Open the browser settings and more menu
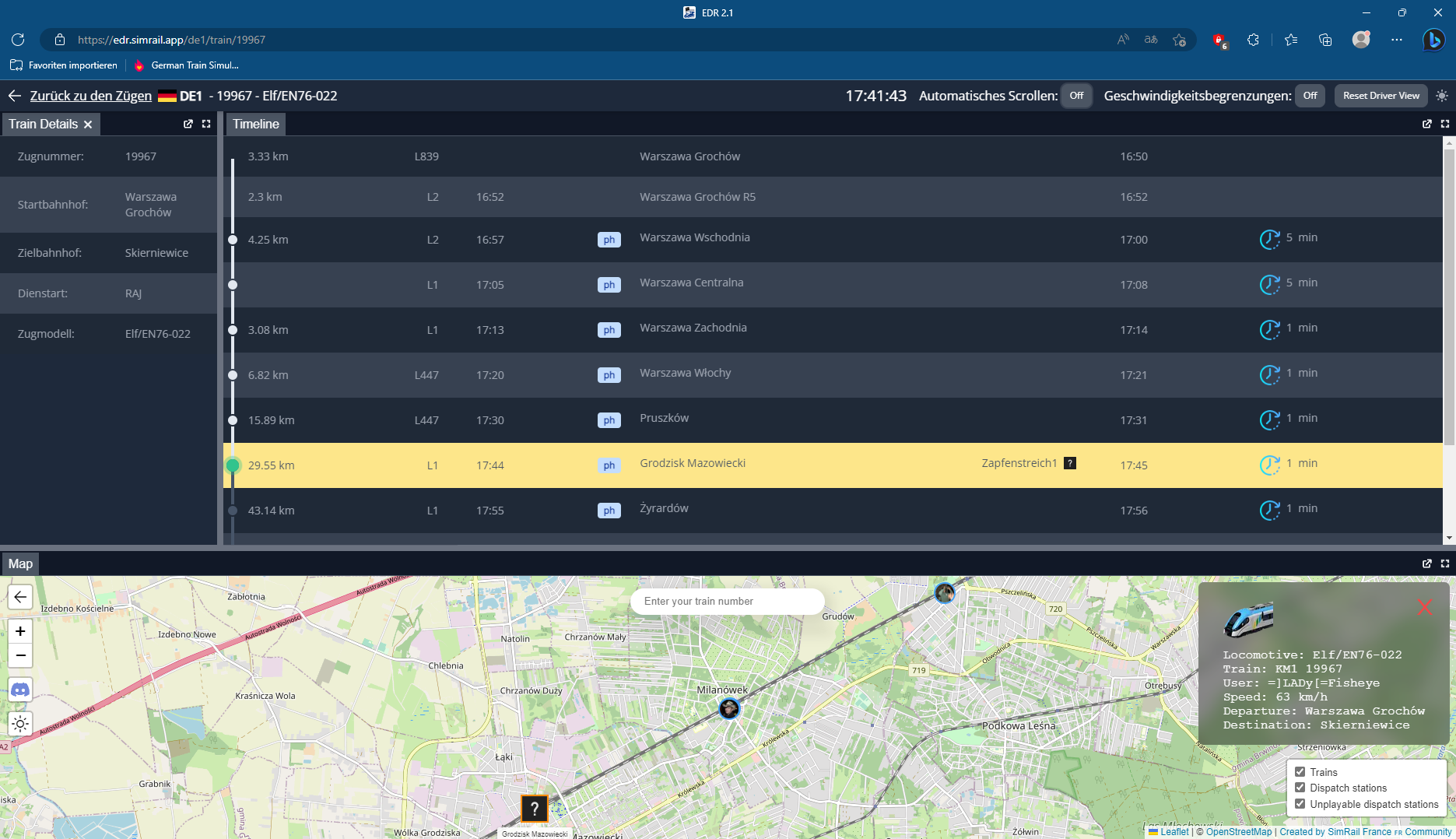This screenshot has height=839, width=1456. 1397,40
